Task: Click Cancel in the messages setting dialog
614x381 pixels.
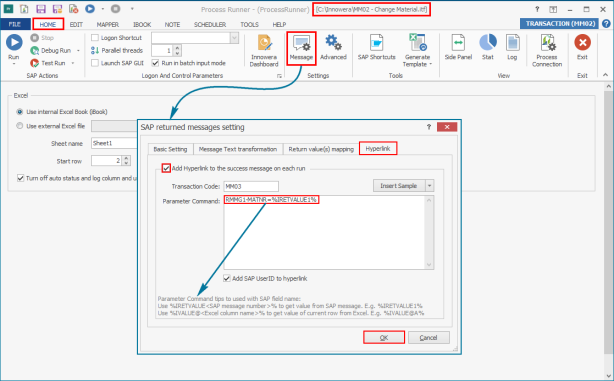Action: (x=428, y=338)
